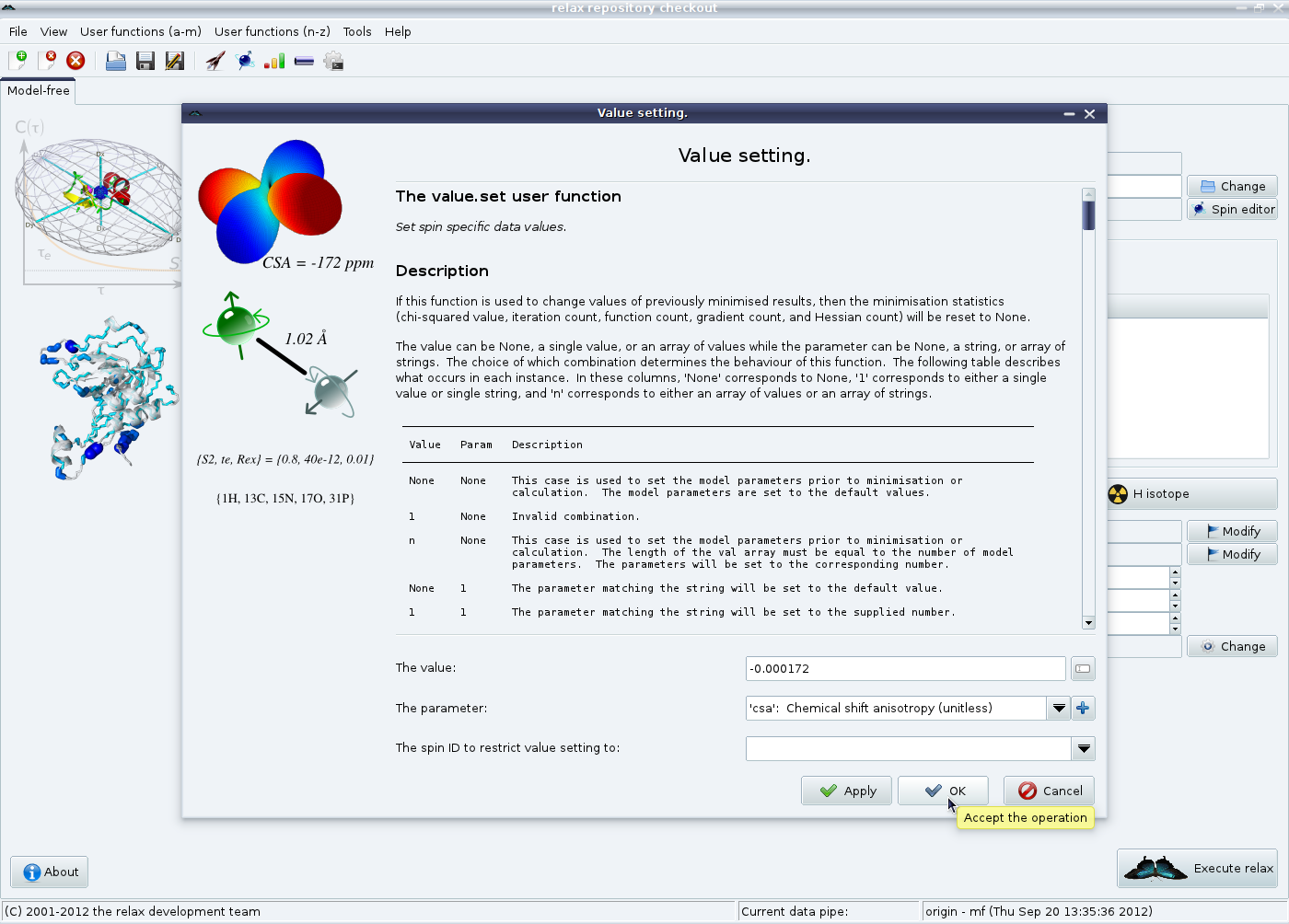
Task: Click the new analysis toolbar icon
Action: tap(17, 61)
